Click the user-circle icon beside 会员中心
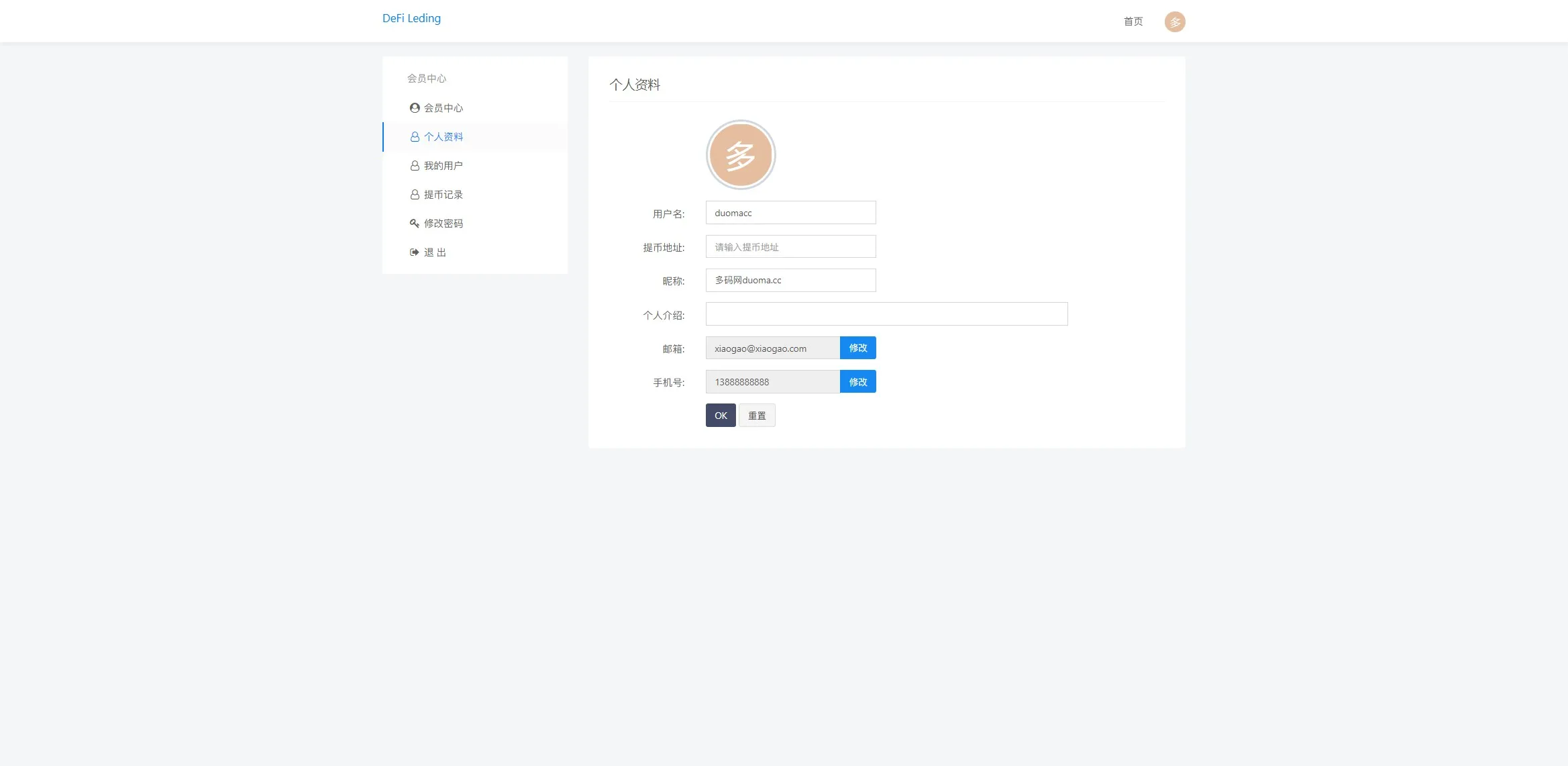Screen dimensions: 1568x766 point(415,108)
